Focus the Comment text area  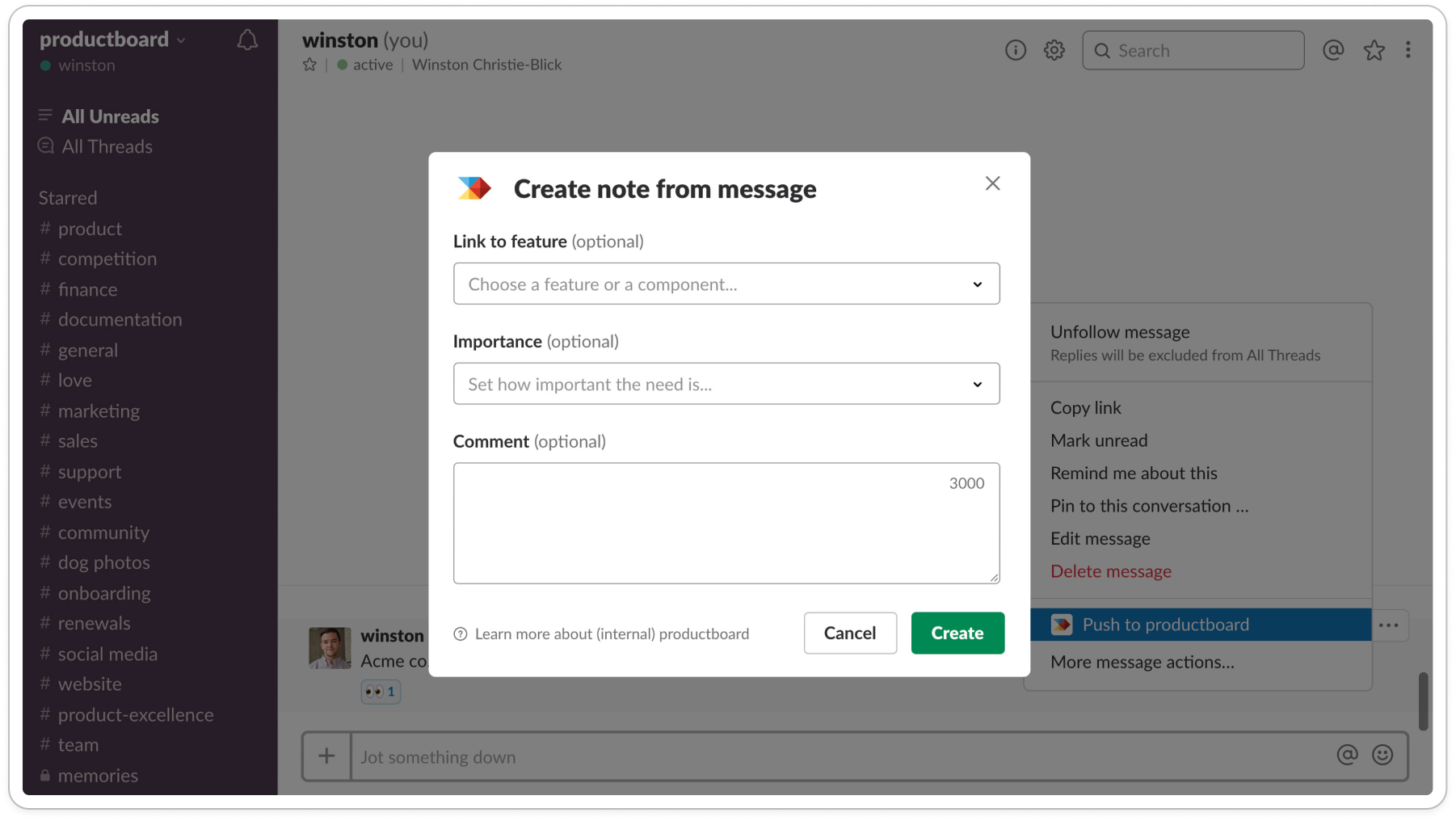[726, 523]
